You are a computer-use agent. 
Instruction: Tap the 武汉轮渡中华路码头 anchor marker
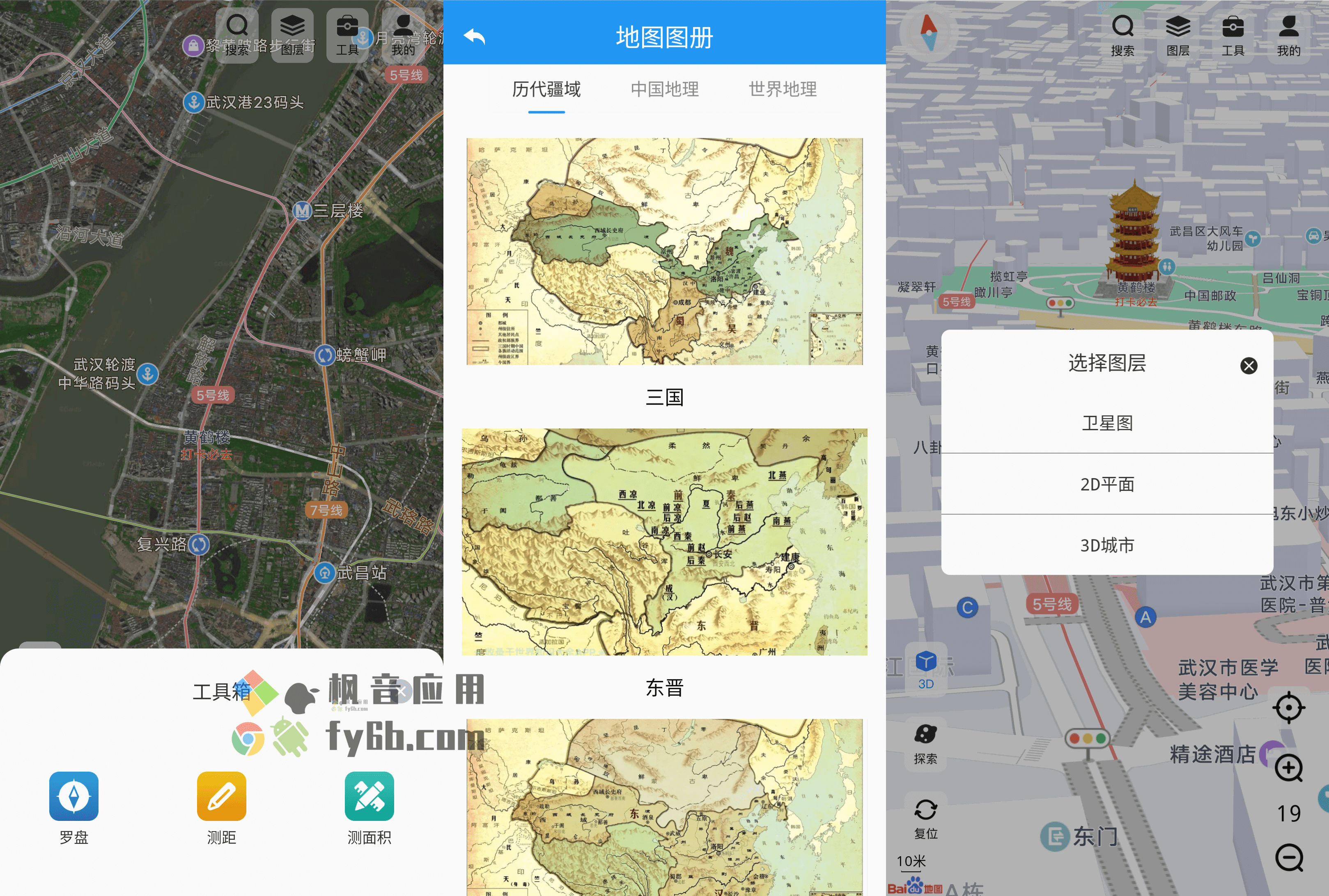(x=147, y=374)
